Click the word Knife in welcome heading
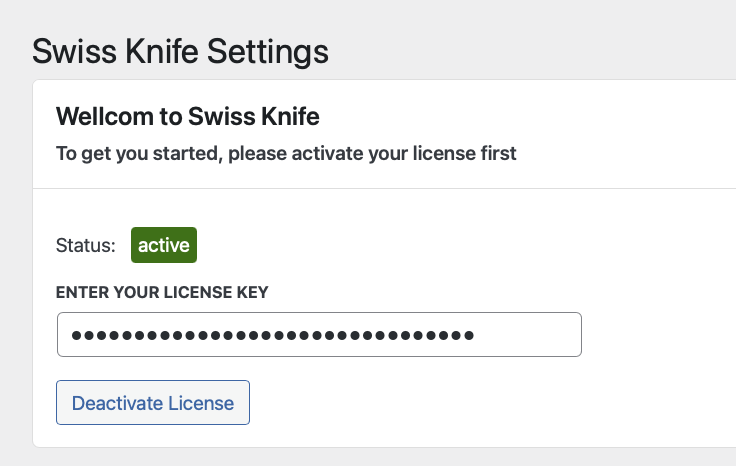Image resolution: width=736 pixels, height=466 pixels. tap(290, 116)
